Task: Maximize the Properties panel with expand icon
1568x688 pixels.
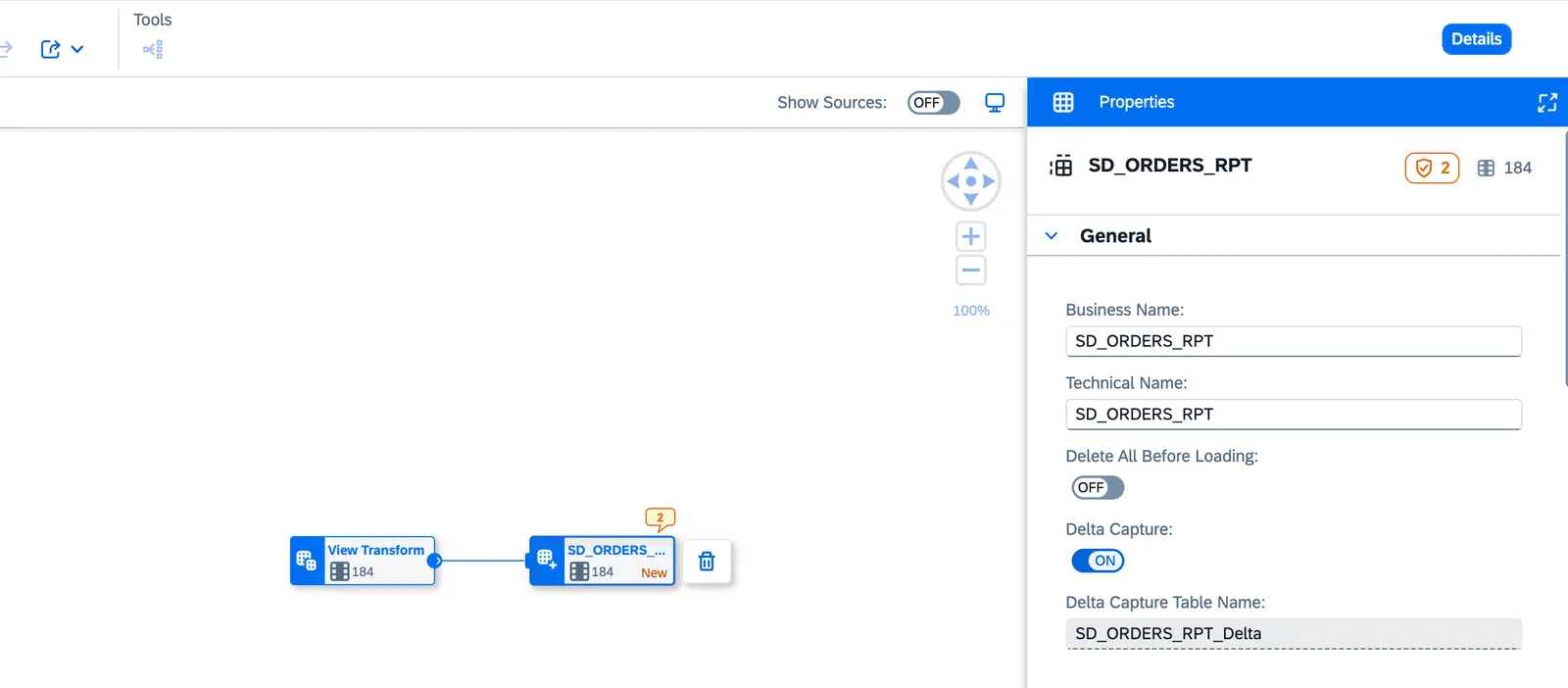Action: coord(1547,103)
